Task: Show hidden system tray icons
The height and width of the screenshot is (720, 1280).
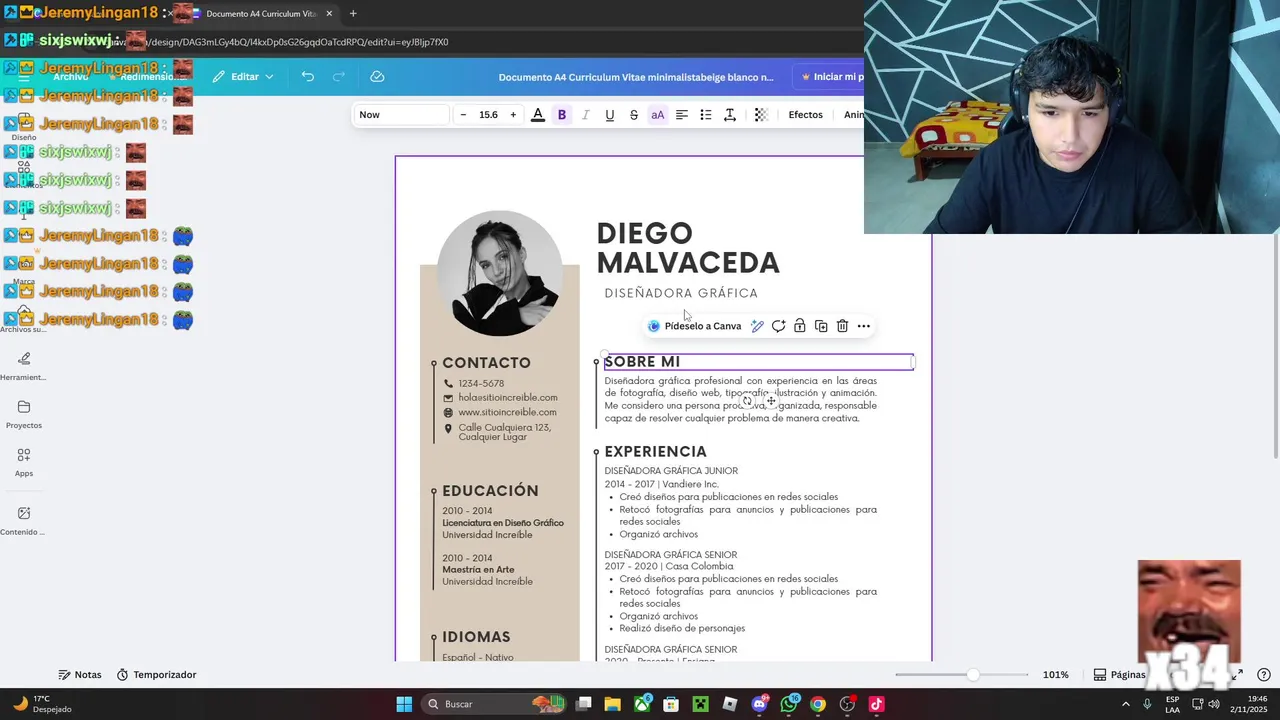Action: (x=1126, y=704)
